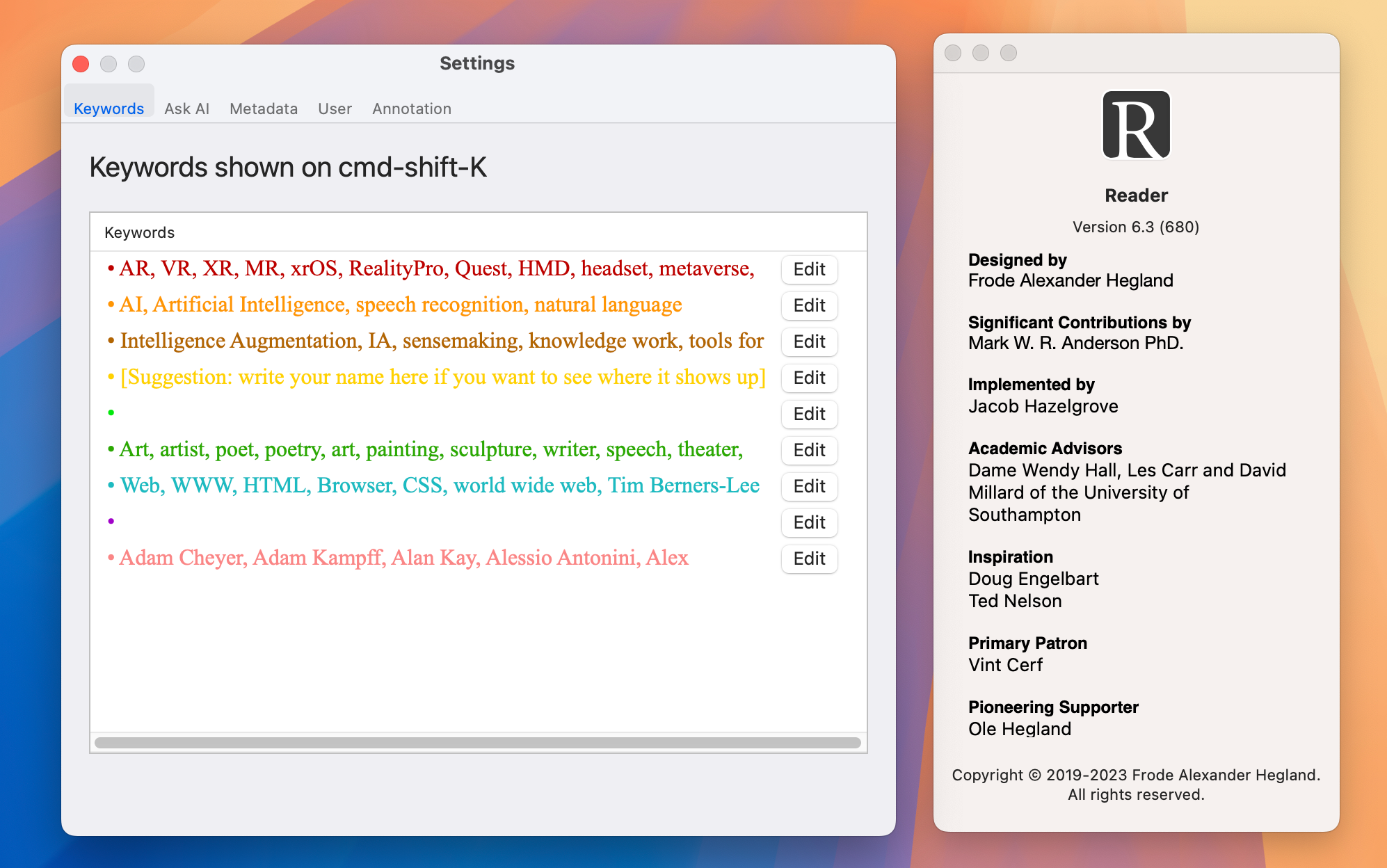The height and width of the screenshot is (868, 1387).
Task: Click 'Jacob Hazelgrove' in About window
Action: tap(1043, 406)
